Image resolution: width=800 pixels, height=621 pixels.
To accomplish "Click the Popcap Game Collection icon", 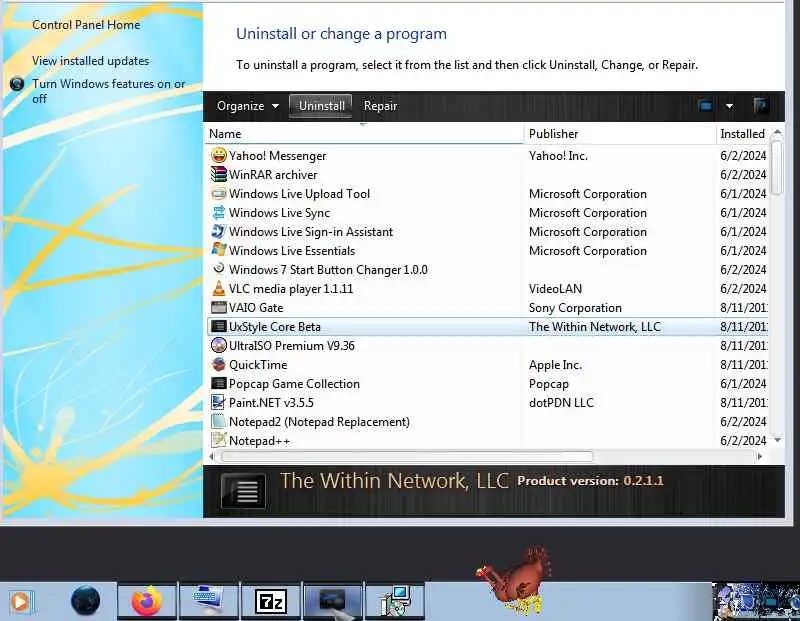I will click(x=219, y=383).
